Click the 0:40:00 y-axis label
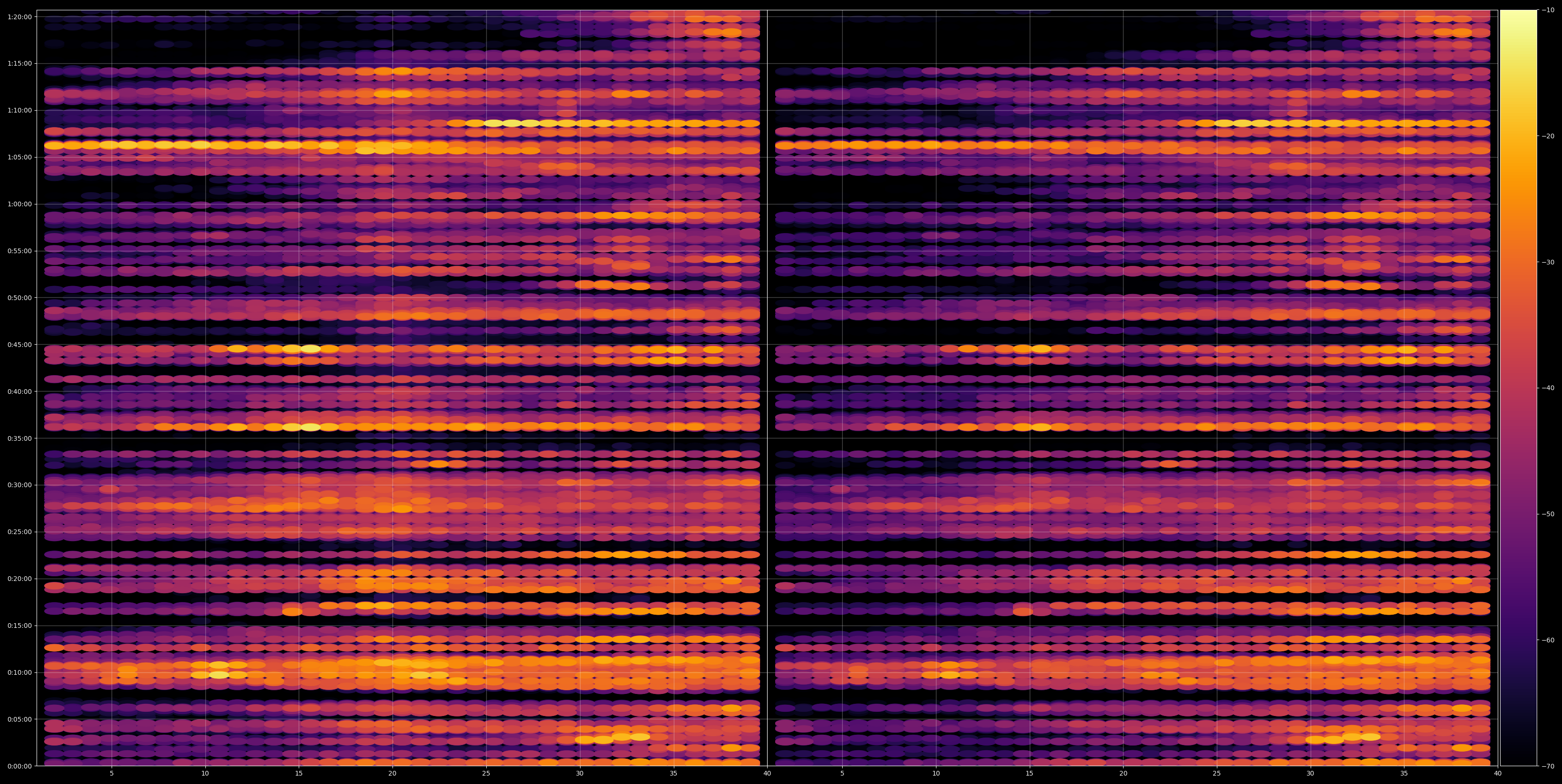1562x784 pixels. (x=19, y=391)
